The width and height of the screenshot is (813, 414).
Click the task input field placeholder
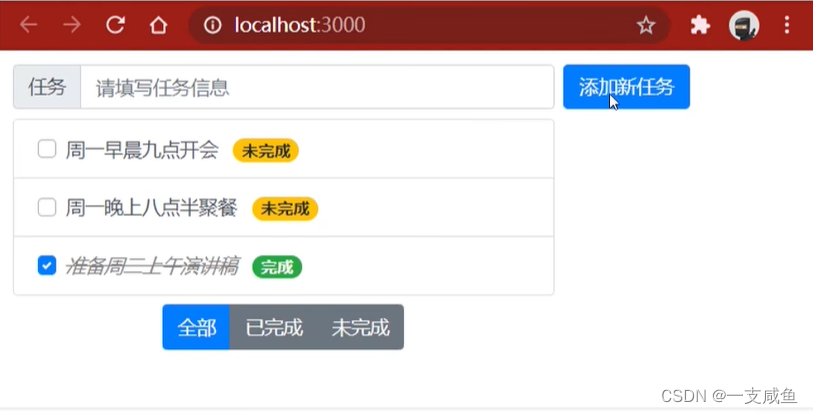[x=317, y=87]
